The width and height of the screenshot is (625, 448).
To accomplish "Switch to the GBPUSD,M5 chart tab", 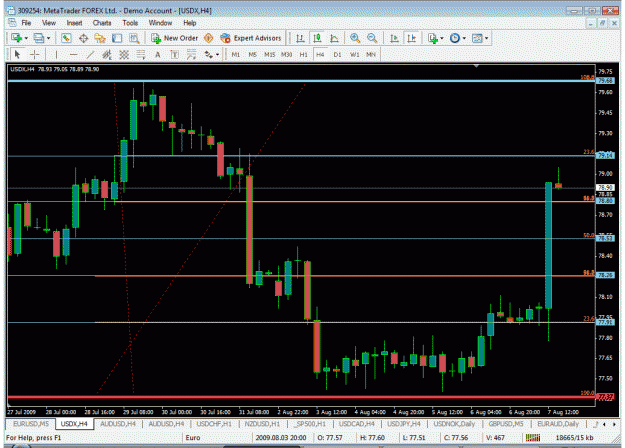I will 506,424.
